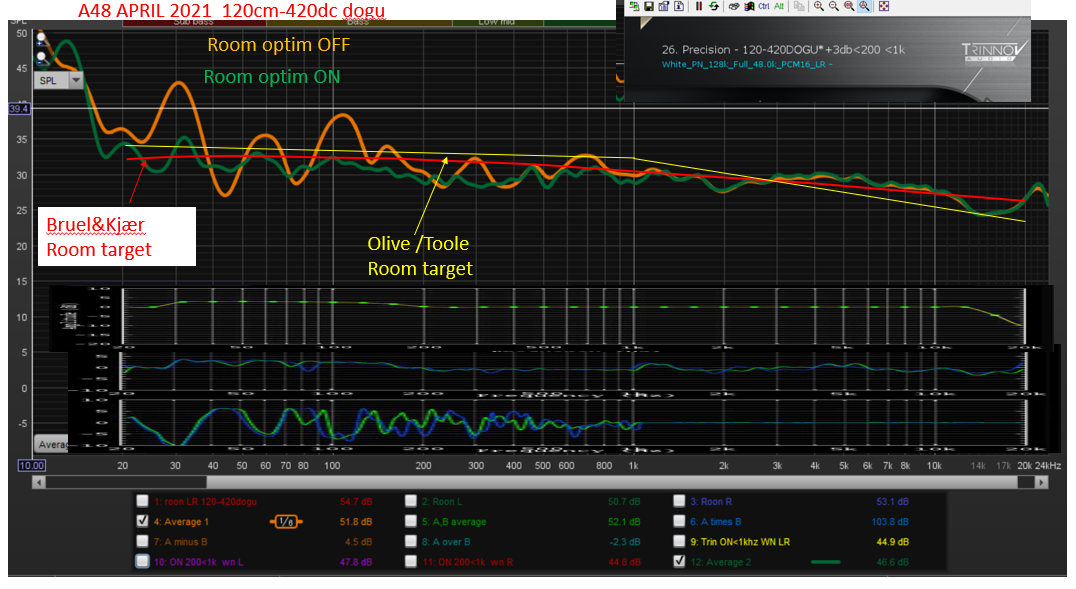The height and width of the screenshot is (589, 1076).
Task: Click the Sub bass frequency band tab
Action: click(x=194, y=23)
